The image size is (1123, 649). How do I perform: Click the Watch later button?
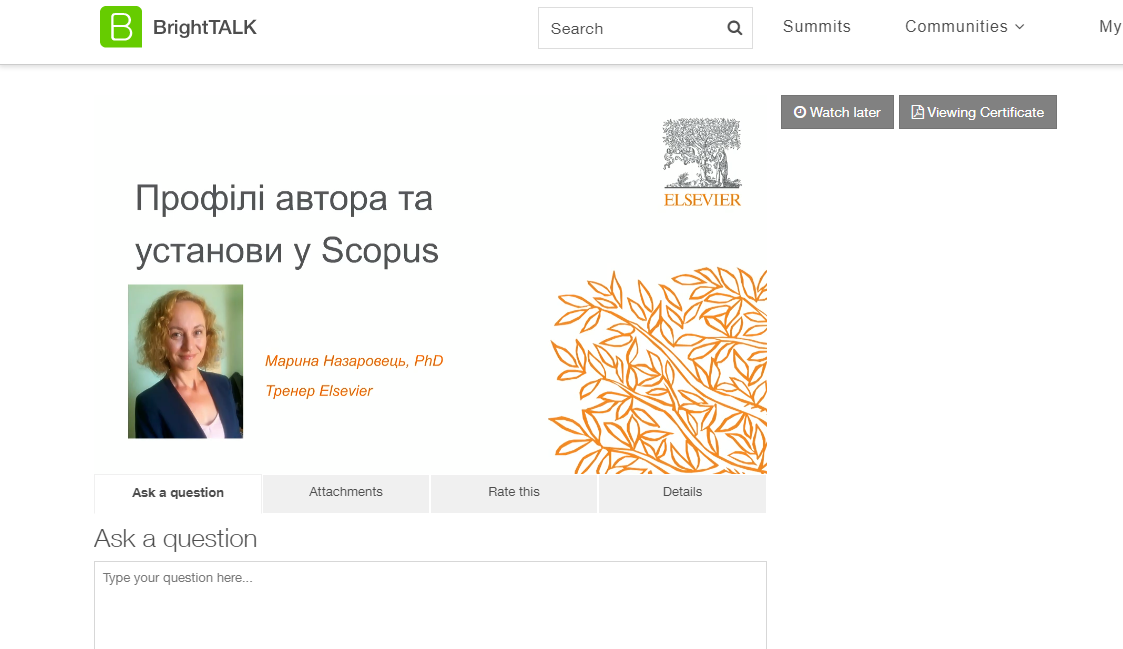[x=837, y=112]
